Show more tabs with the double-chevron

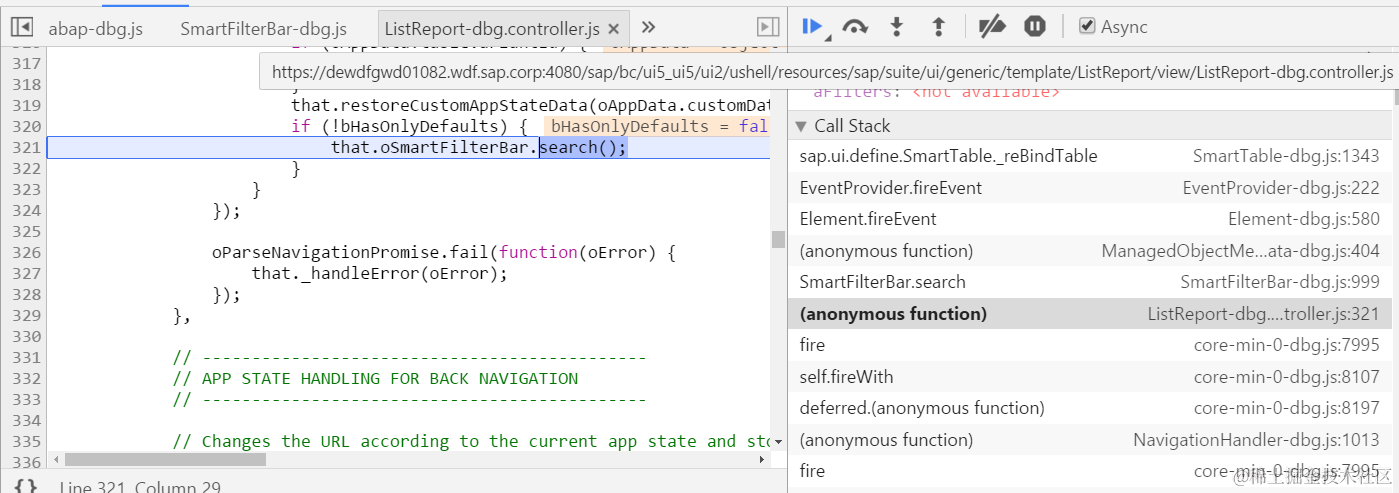click(648, 27)
